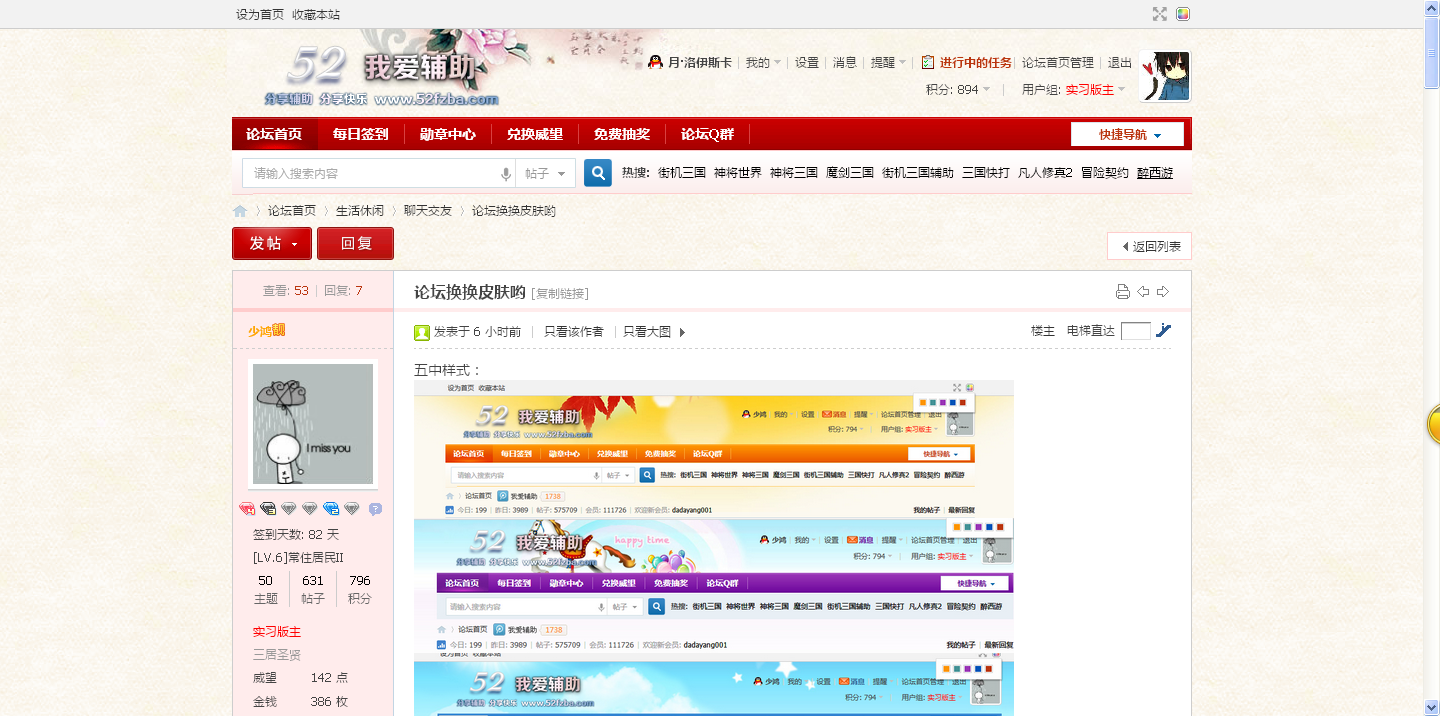
Task: Click the black diamond medal numbered 3
Action: 268,509
